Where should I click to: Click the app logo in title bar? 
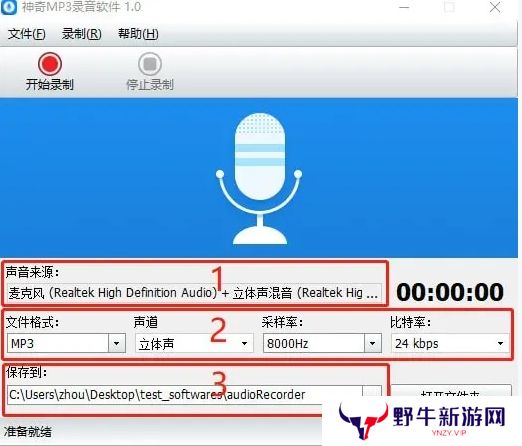coord(9,7)
